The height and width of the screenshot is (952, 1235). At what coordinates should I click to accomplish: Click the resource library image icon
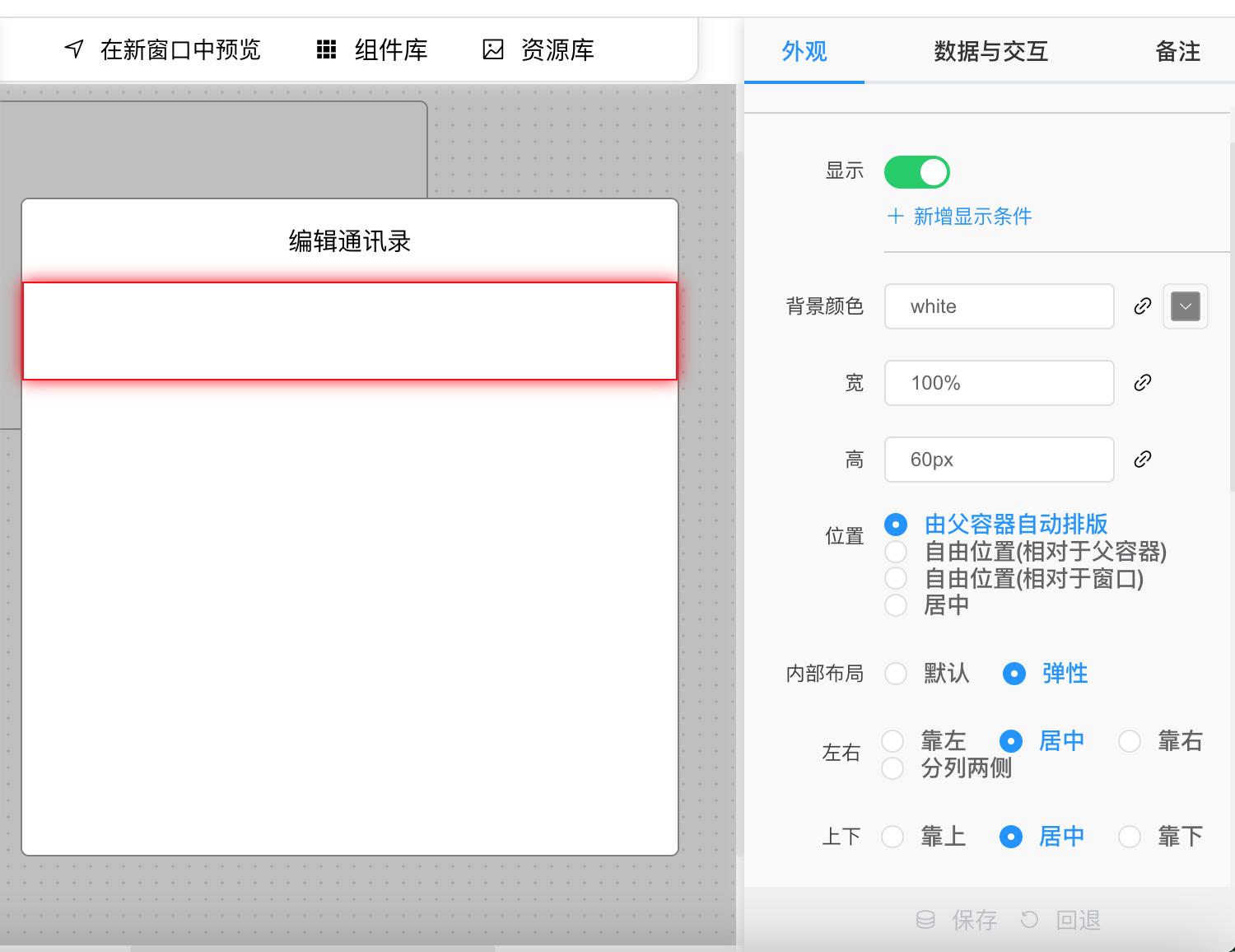492,49
